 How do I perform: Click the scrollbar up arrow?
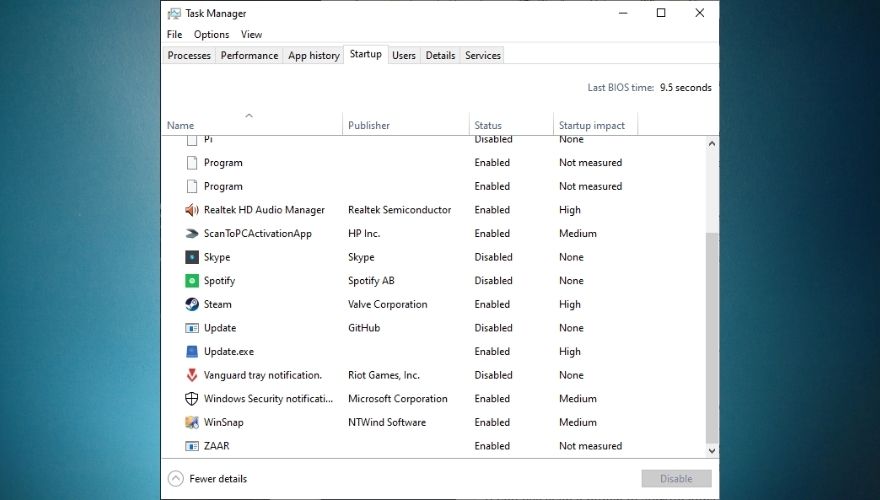tap(712, 144)
